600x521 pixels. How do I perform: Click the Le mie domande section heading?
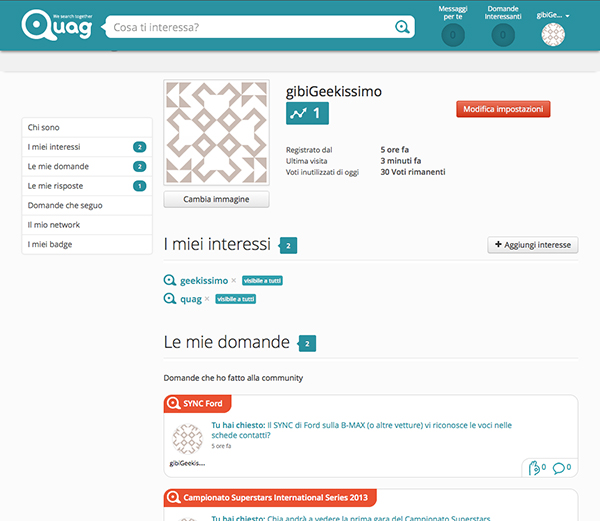coord(227,342)
